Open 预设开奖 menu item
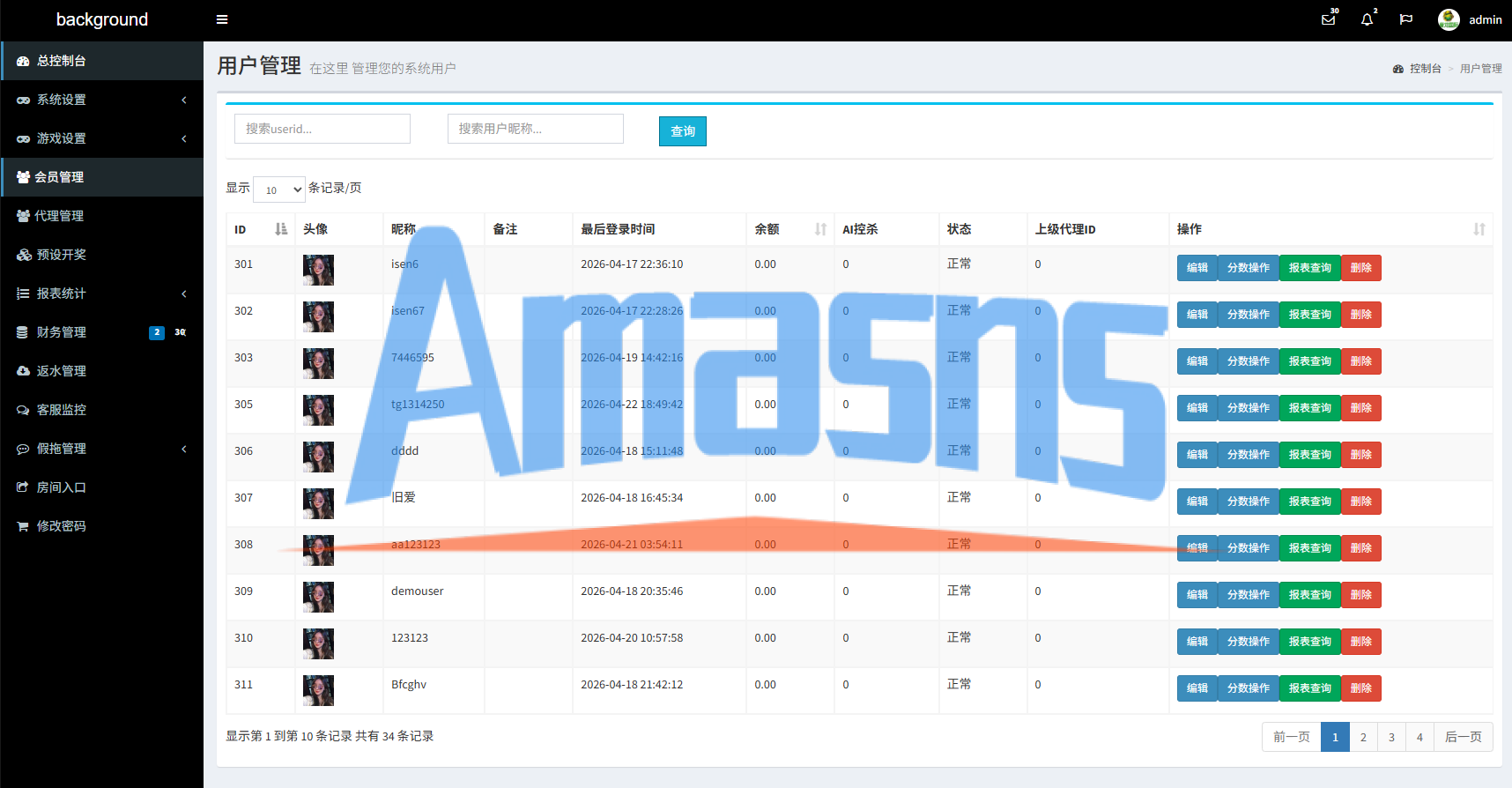The height and width of the screenshot is (788, 1512). (x=102, y=255)
